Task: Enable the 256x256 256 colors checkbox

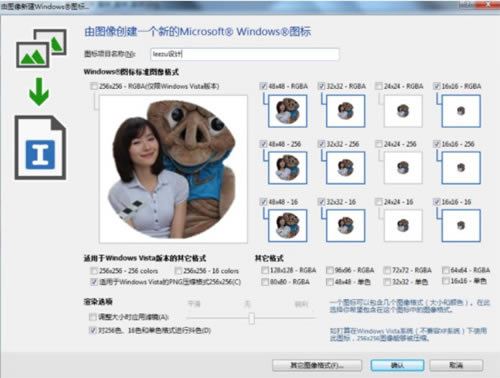Action: point(94,270)
